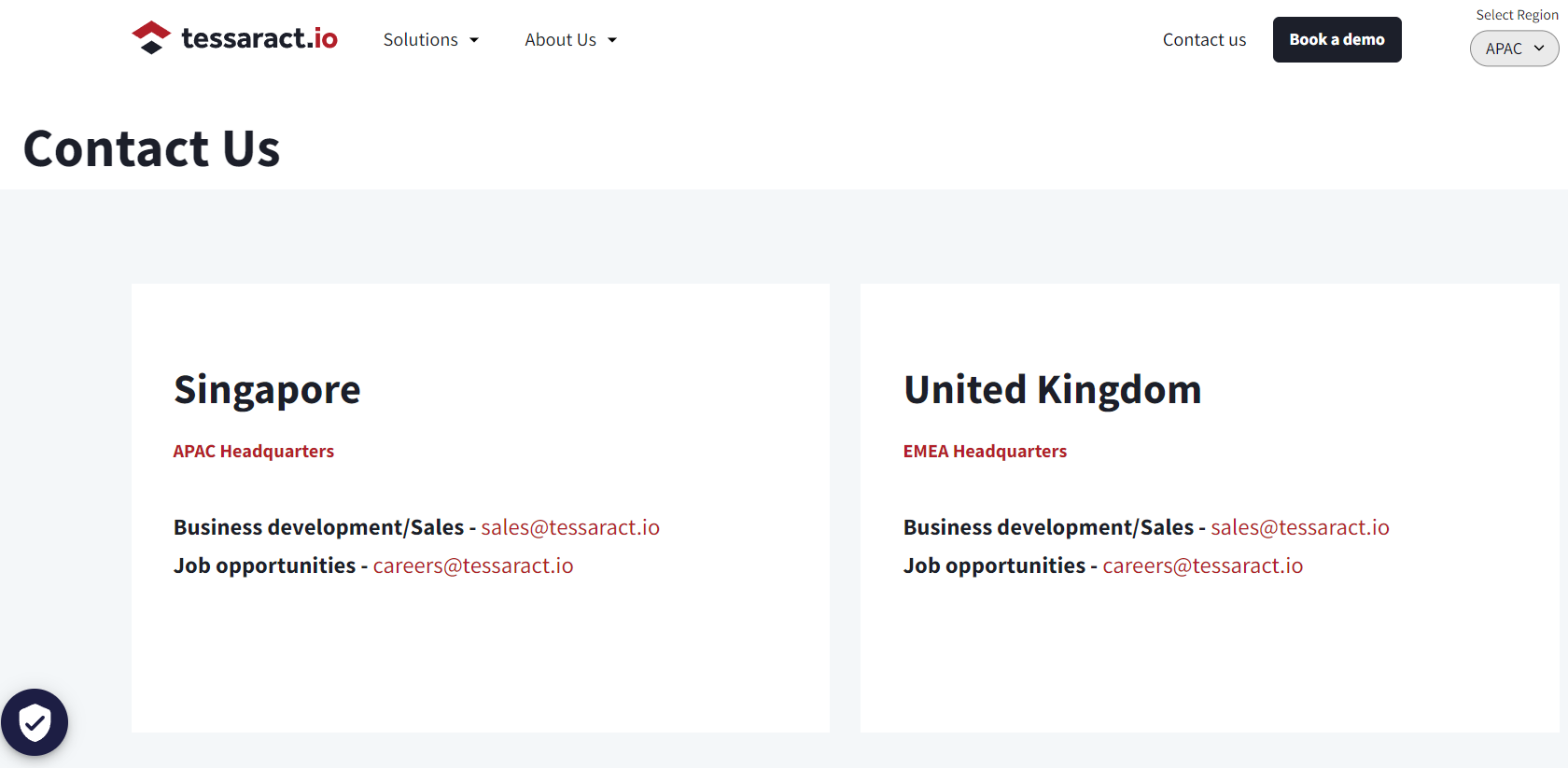
Task: Click the Singapore heading
Action: (267, 390)
